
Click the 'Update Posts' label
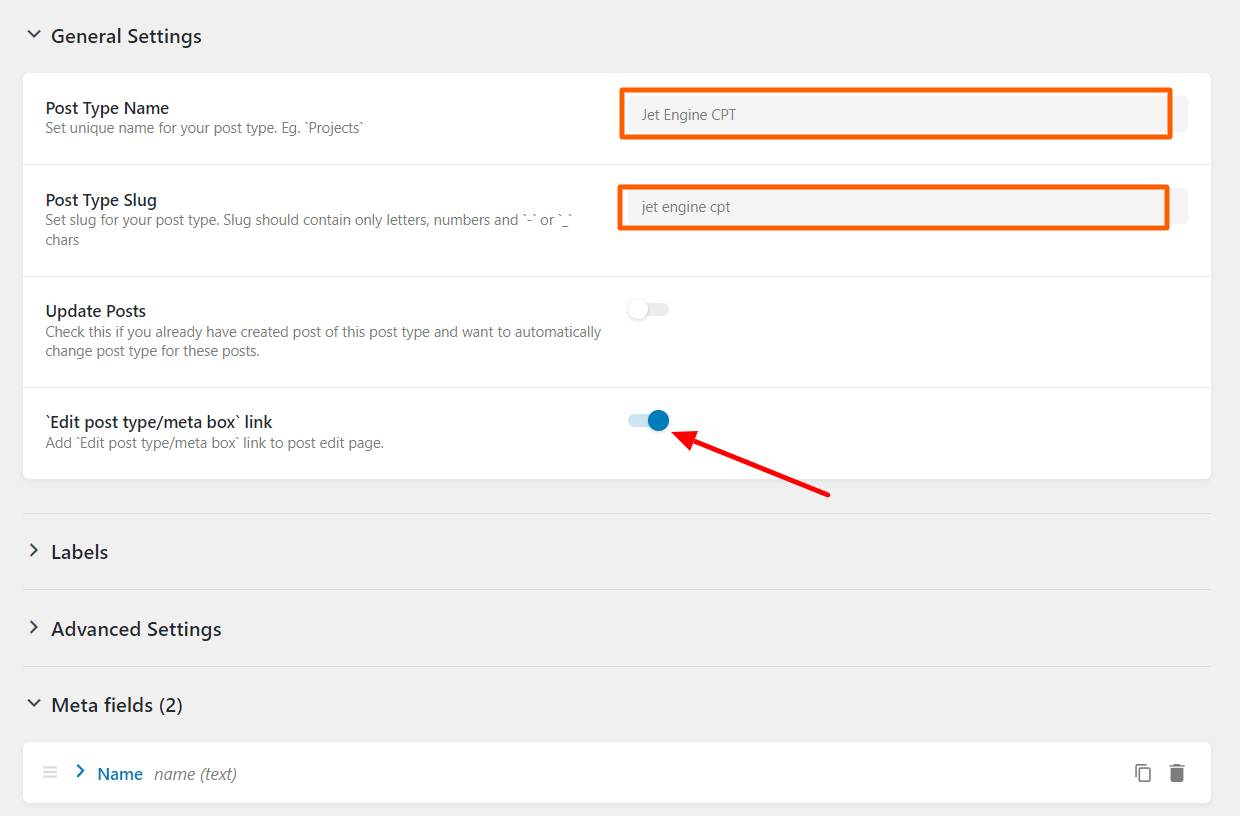96,311
